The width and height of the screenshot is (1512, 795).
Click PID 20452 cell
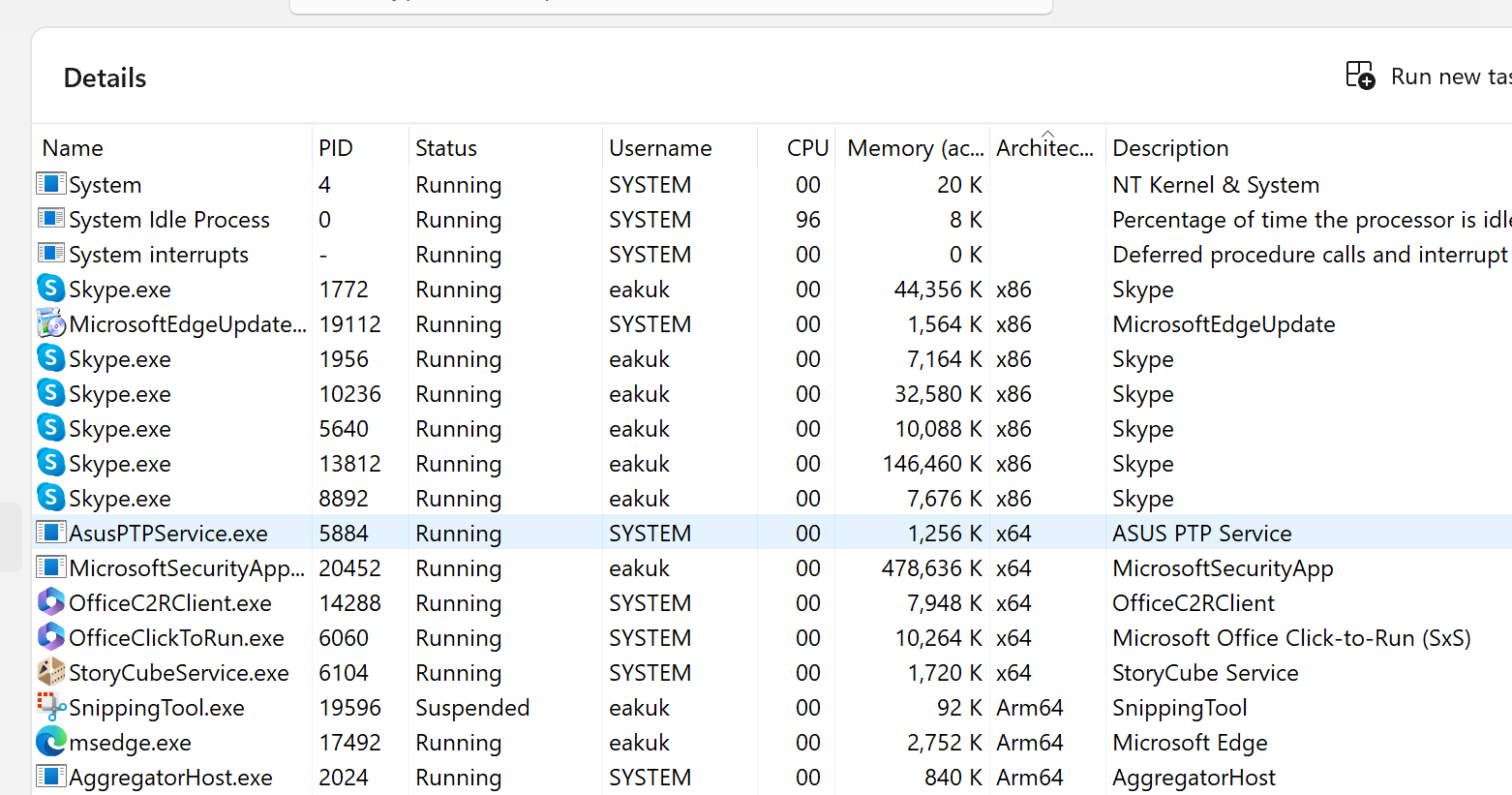click(350, 568)
